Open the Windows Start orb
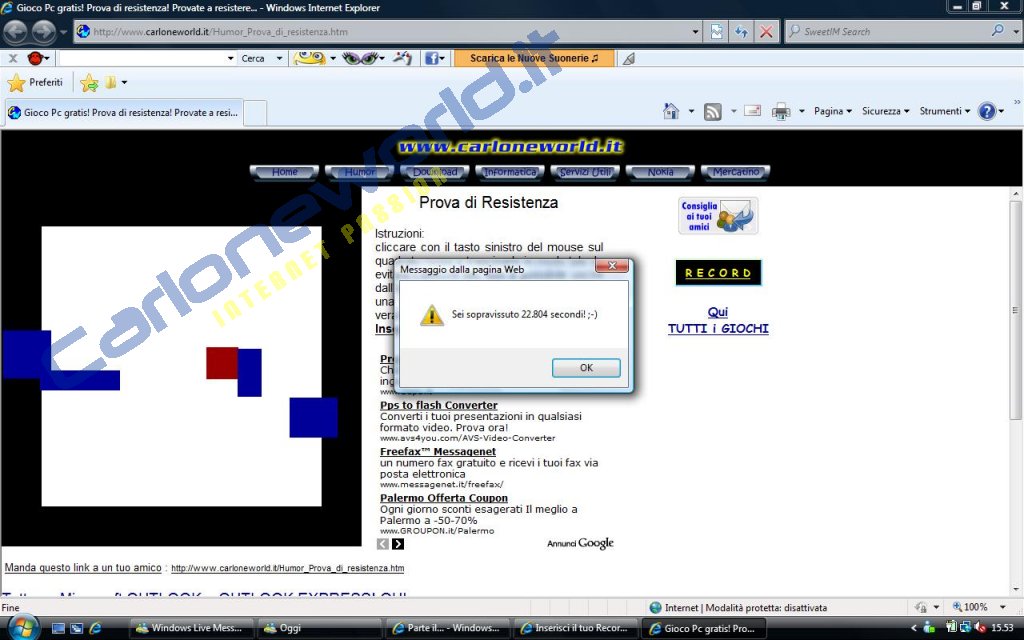The width and height of the screenshot is (1024, 640). click(x=22, y=627)
